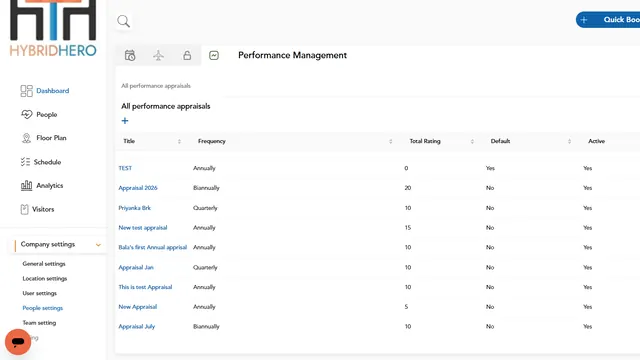Click Default Yes in TEST row

490,168
